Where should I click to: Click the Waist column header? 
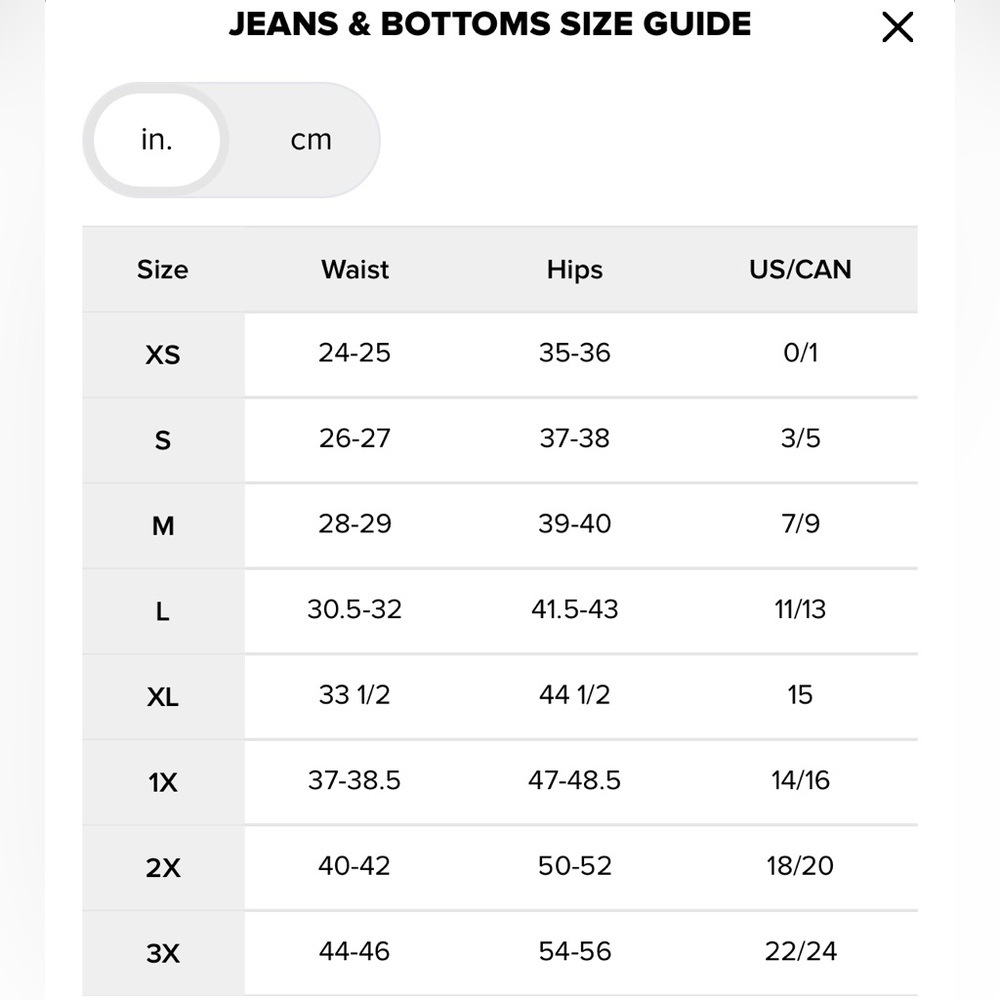tap(355, 270)
